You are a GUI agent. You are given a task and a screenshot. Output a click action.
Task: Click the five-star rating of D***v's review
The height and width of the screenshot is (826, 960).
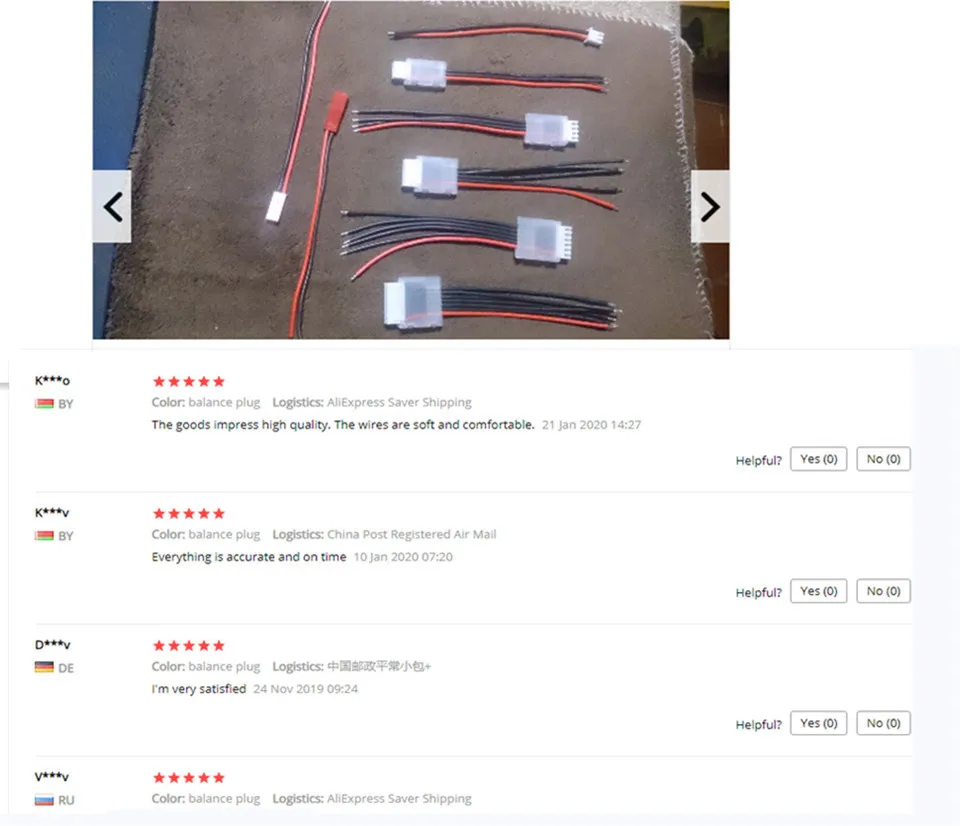[189, 645]
